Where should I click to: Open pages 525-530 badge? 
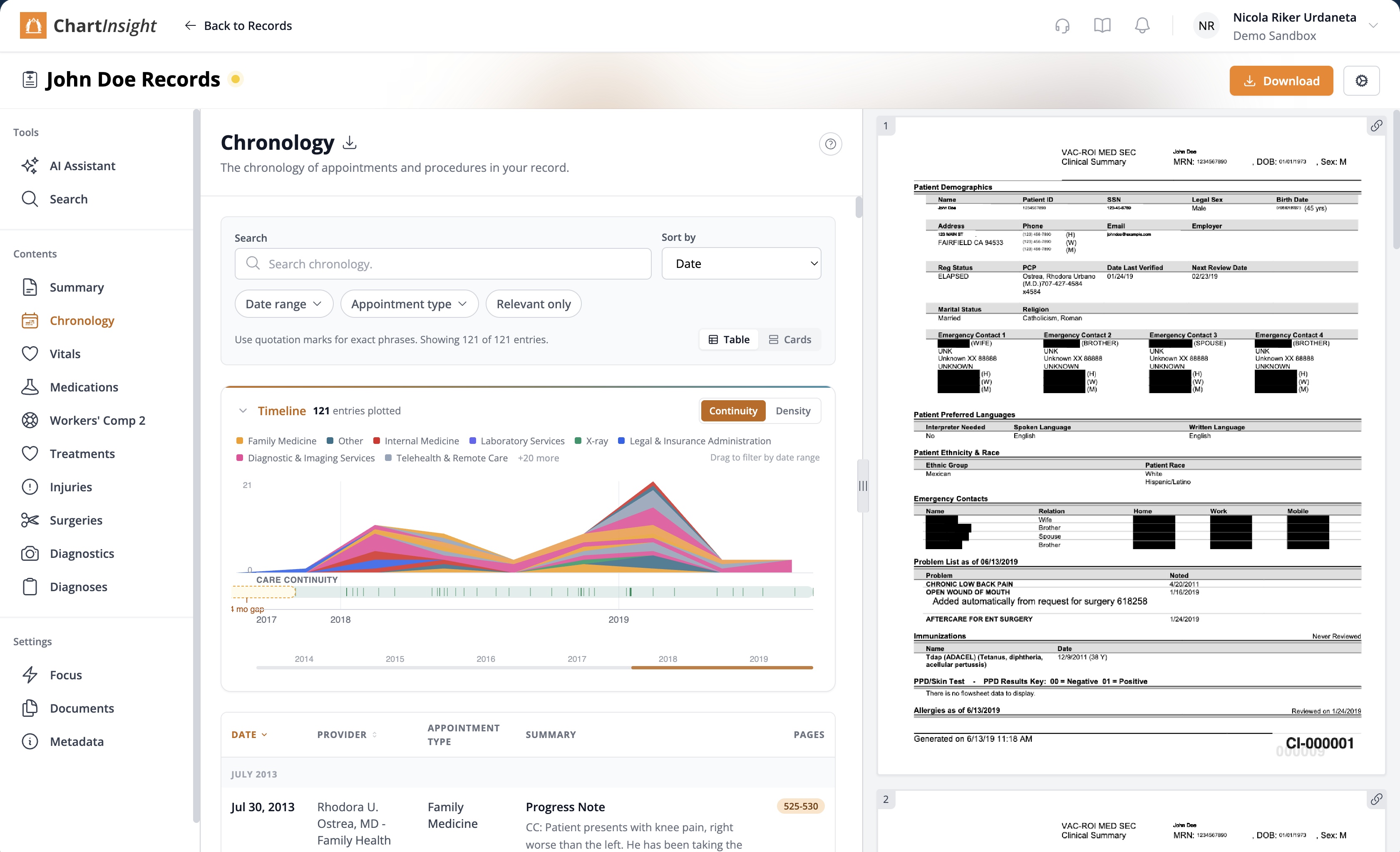[x=800, y=806]
